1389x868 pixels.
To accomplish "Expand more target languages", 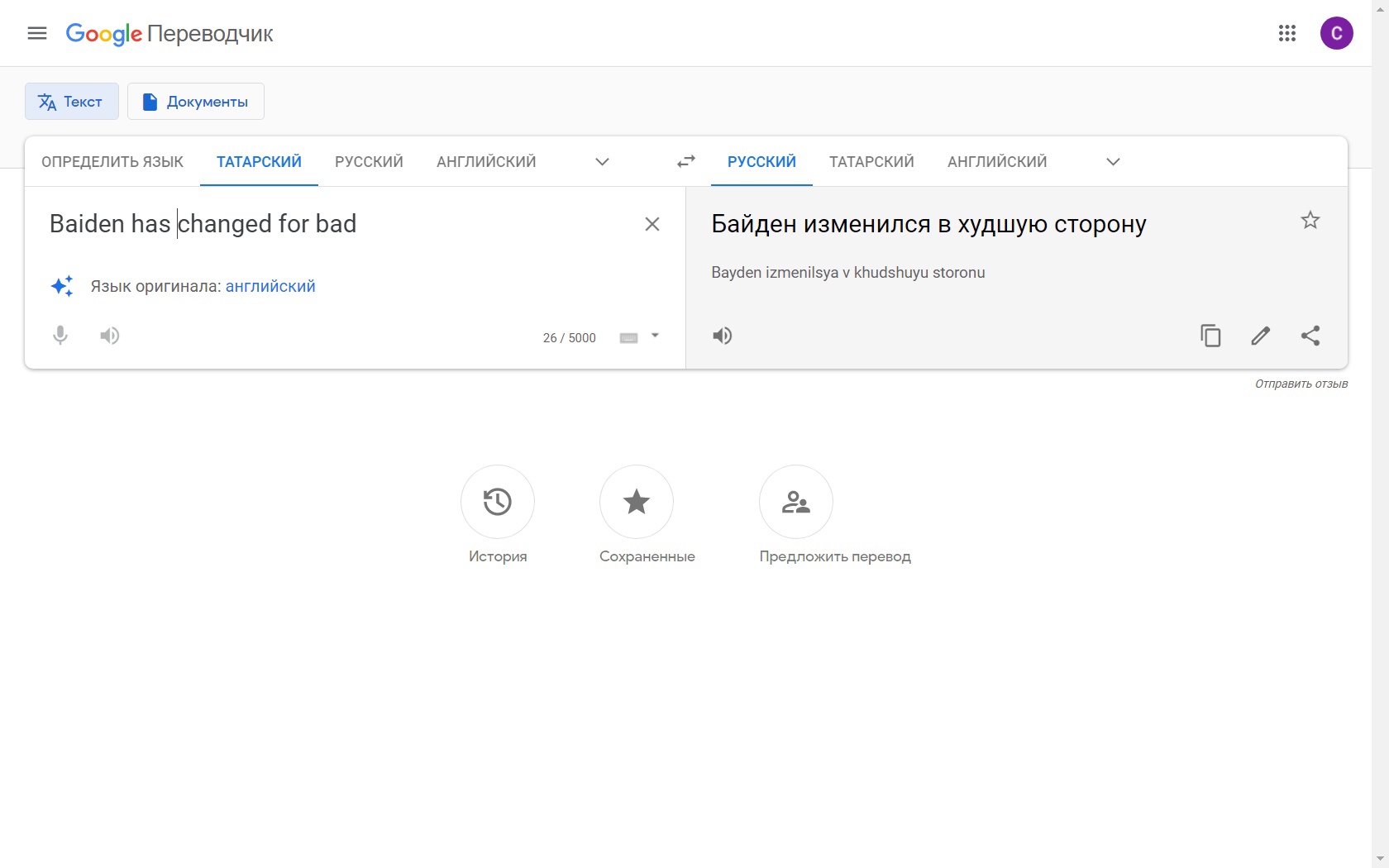I will coord(1113,162).
